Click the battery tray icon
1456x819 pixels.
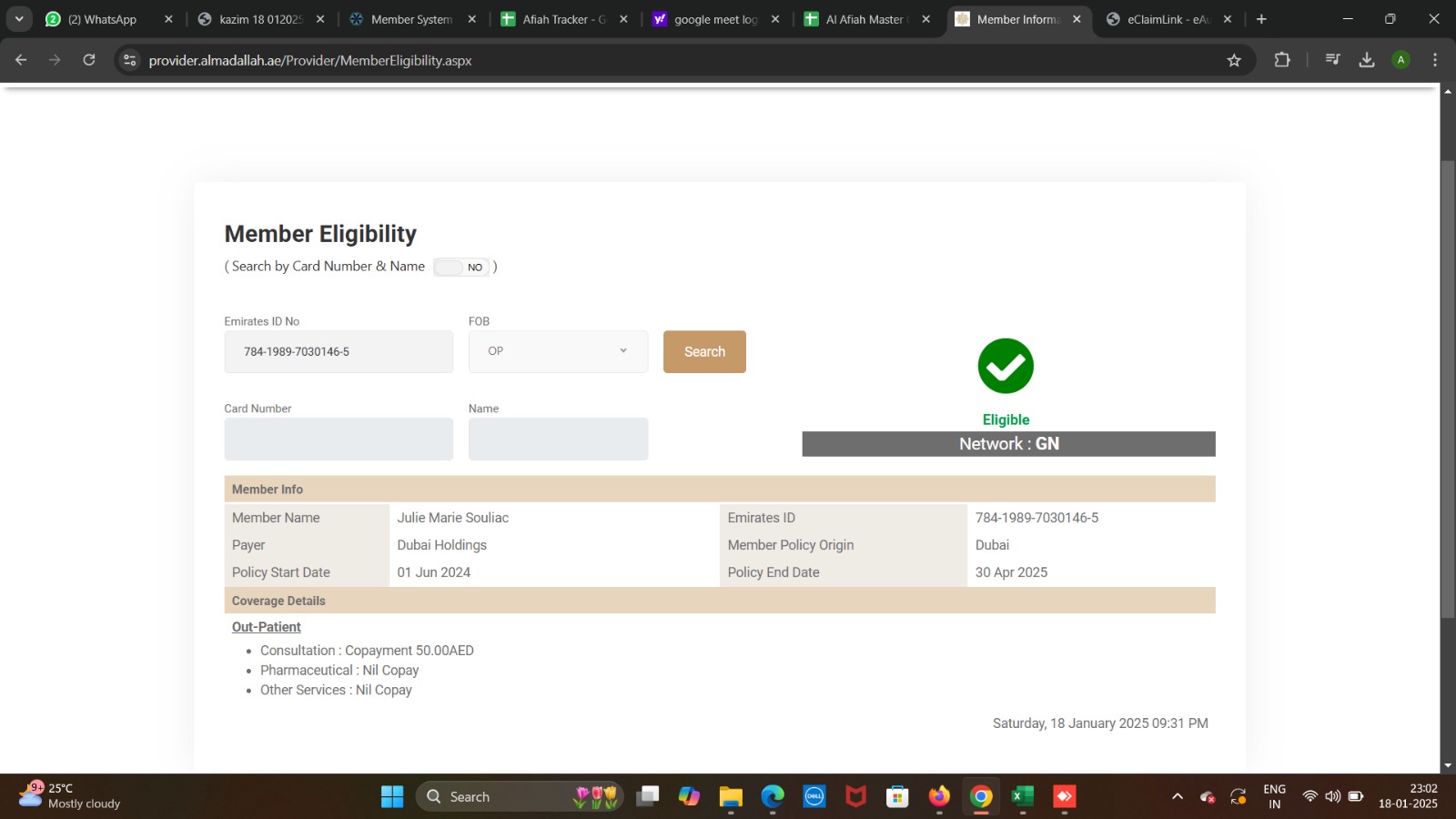tap(1356, 796)
